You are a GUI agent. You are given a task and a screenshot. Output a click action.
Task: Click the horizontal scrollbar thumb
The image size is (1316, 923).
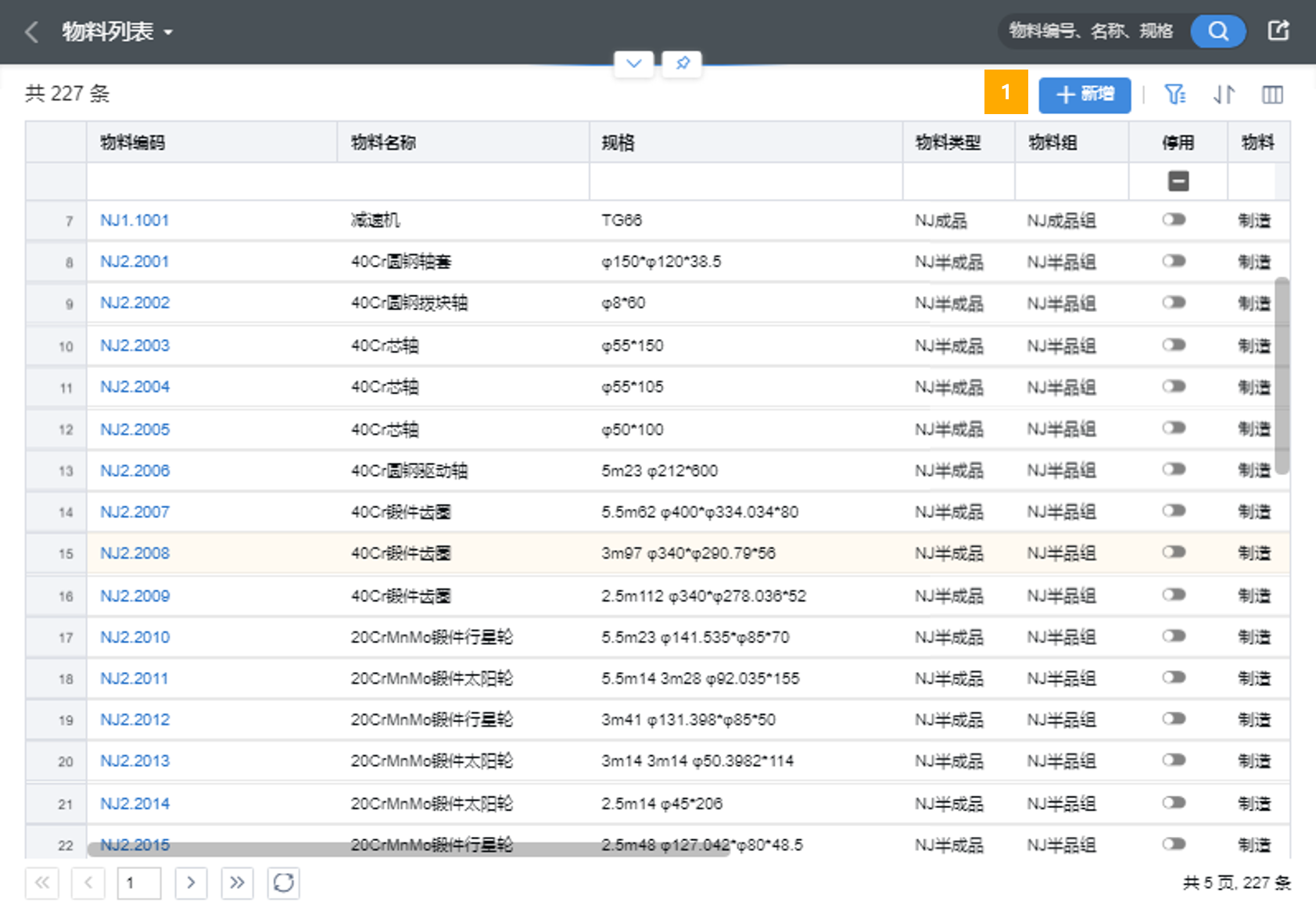click(x=408, y=850)
